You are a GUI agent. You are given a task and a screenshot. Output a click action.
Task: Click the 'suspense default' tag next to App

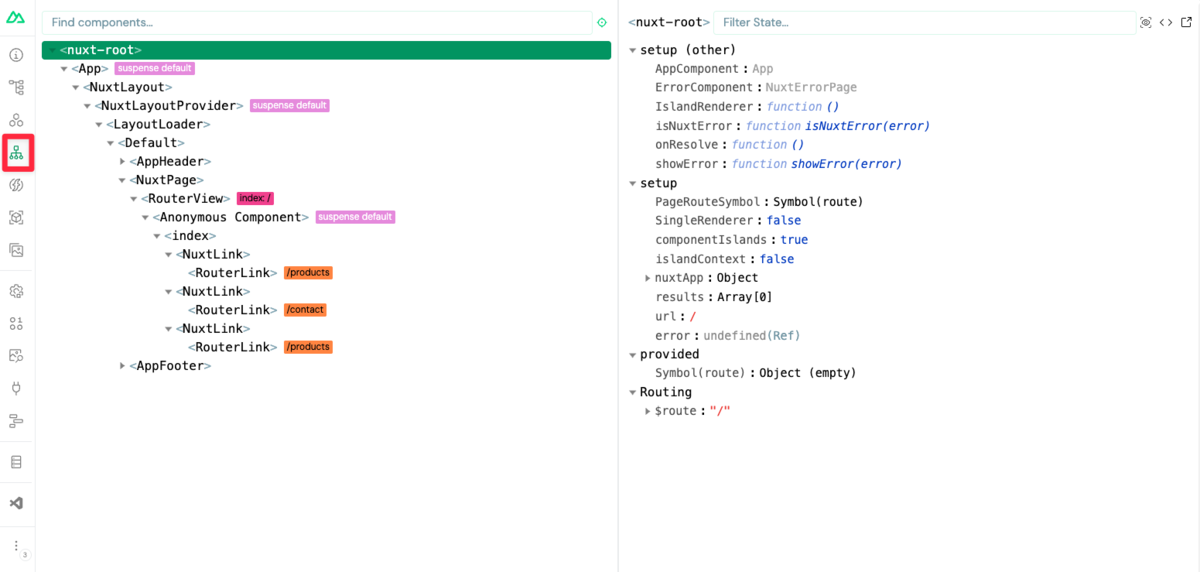[155, 69]
